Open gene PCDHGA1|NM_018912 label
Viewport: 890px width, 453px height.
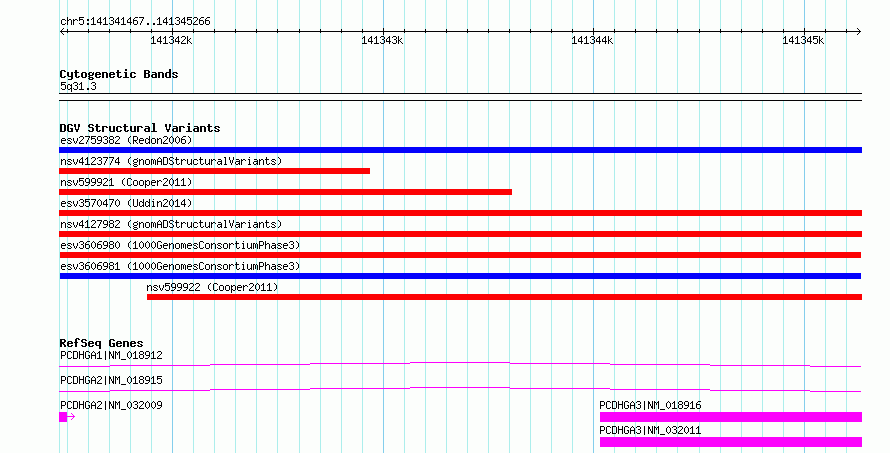tap(111, 355)
